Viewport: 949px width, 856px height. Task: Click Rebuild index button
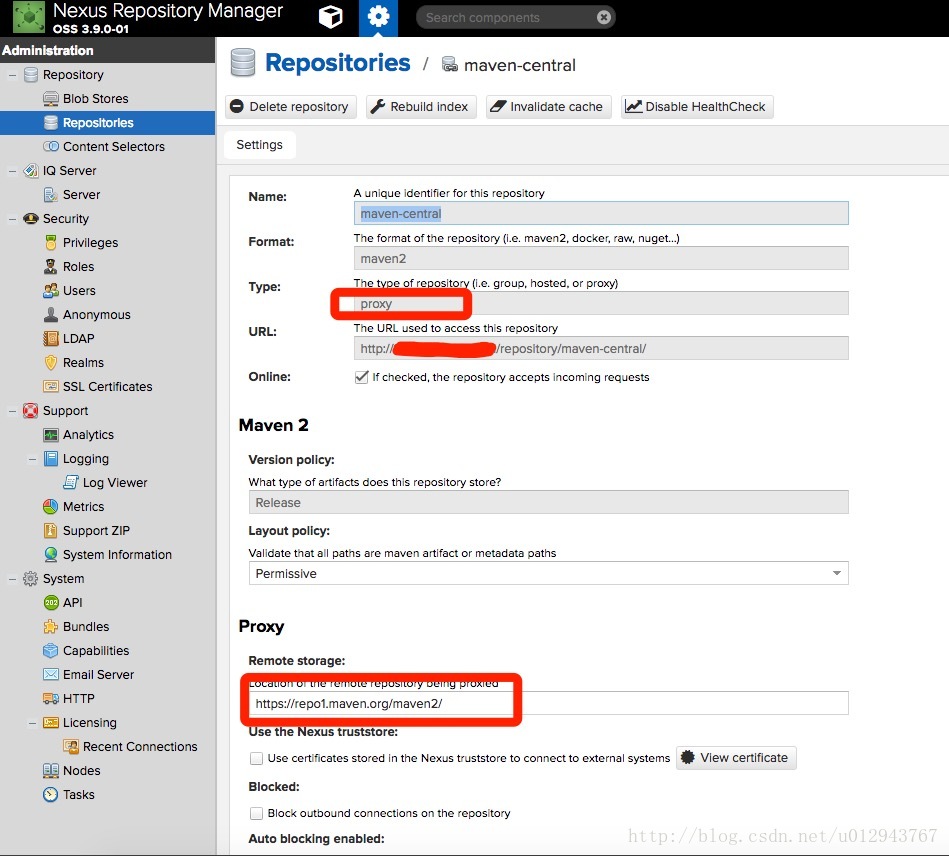(421, 107)
